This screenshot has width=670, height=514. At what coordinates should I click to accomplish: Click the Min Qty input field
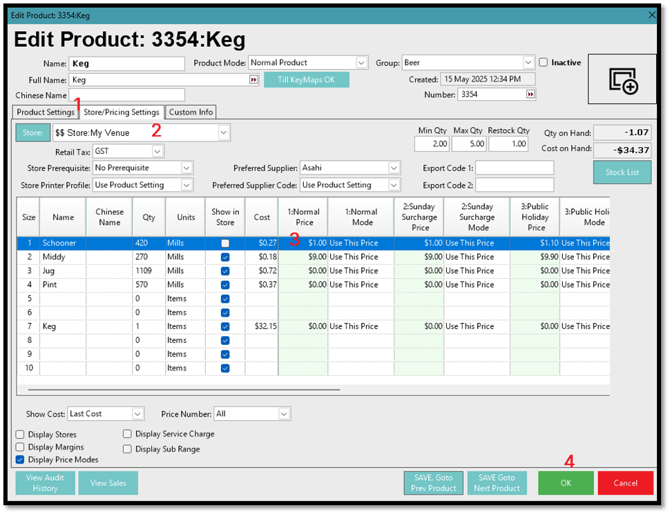[432, 144]
